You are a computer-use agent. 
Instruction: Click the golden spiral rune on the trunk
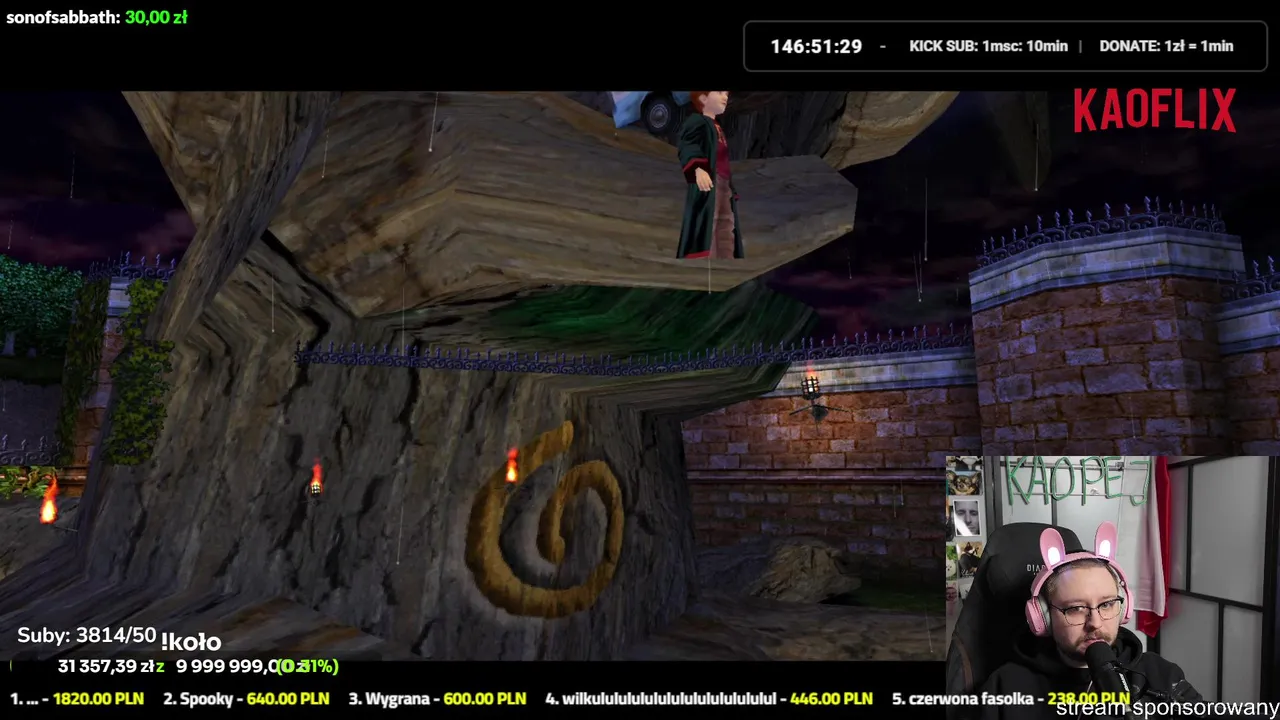tap(545, 520)
